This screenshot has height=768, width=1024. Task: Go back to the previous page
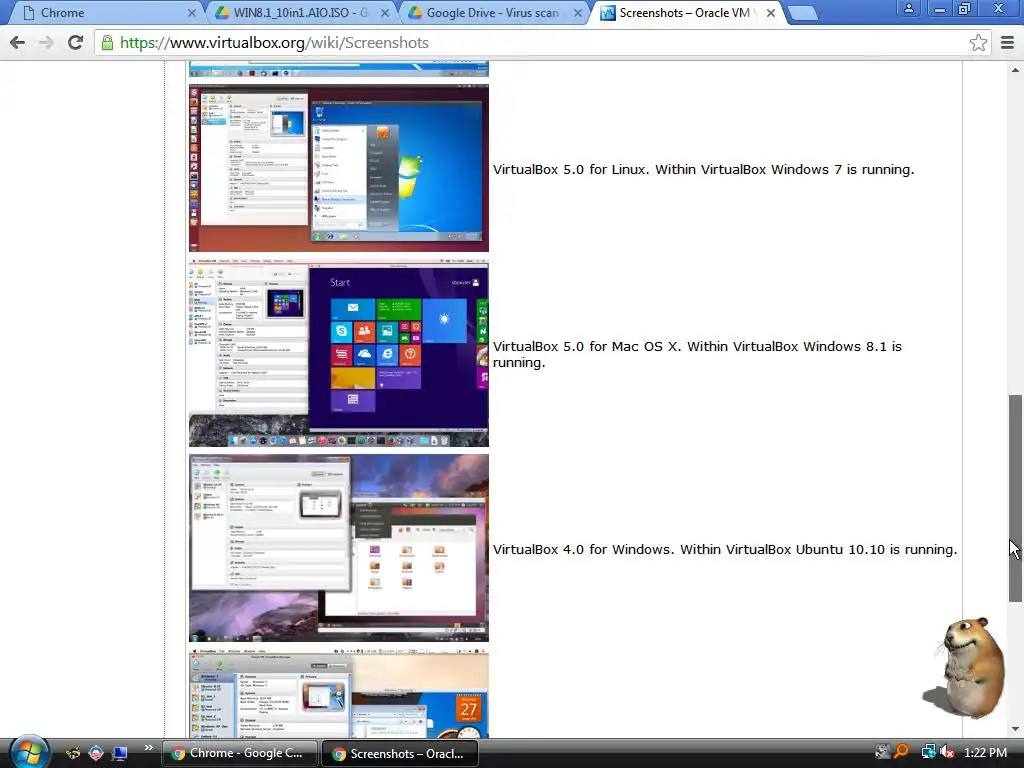(x=18, y=42)
